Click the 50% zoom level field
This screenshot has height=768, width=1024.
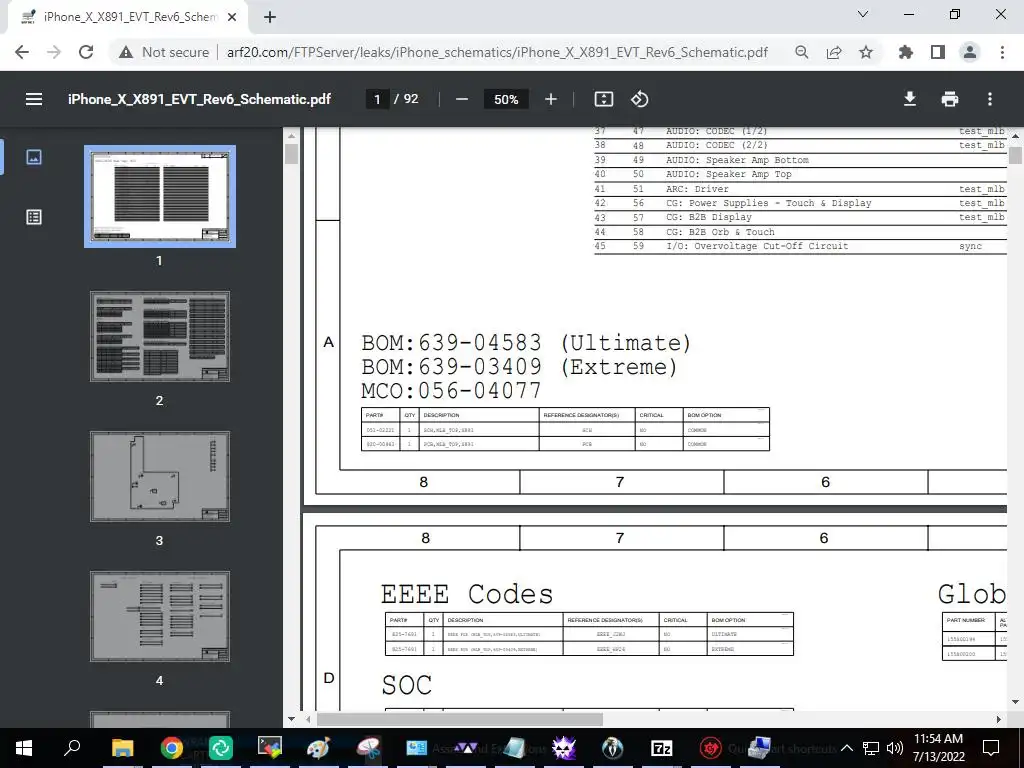point(506,99)
